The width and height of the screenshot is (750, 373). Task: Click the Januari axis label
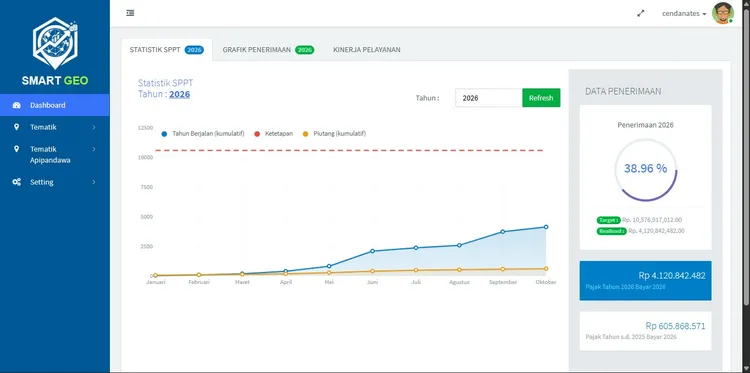156,283
